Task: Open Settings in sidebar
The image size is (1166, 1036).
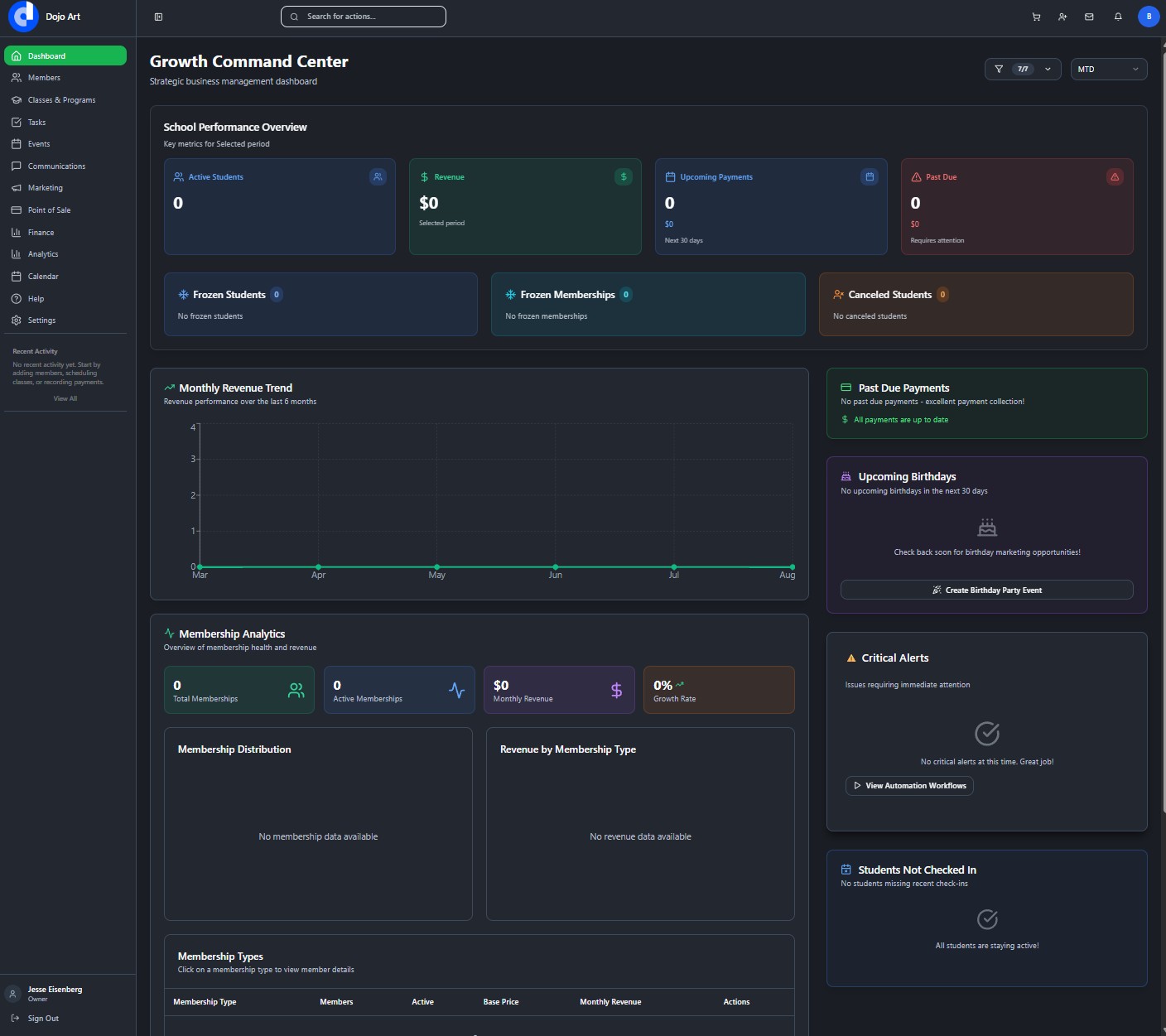Action: [65, 320]
